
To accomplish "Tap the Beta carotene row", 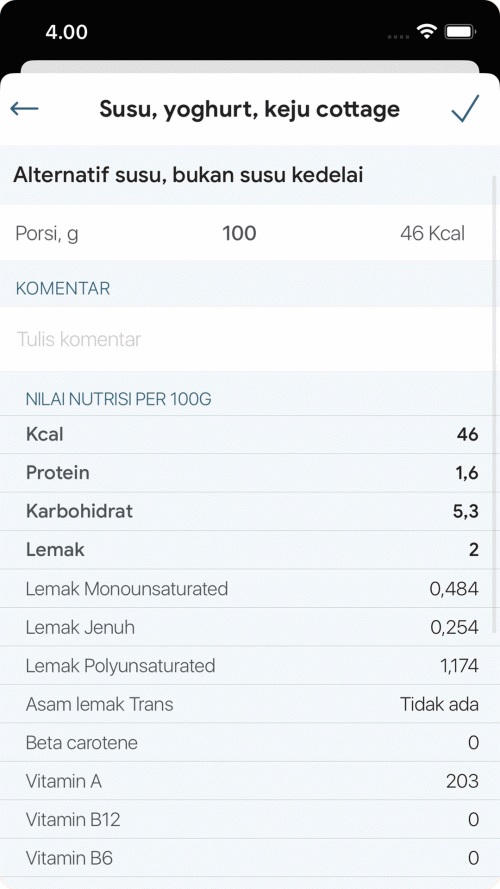I will point(250,743).
